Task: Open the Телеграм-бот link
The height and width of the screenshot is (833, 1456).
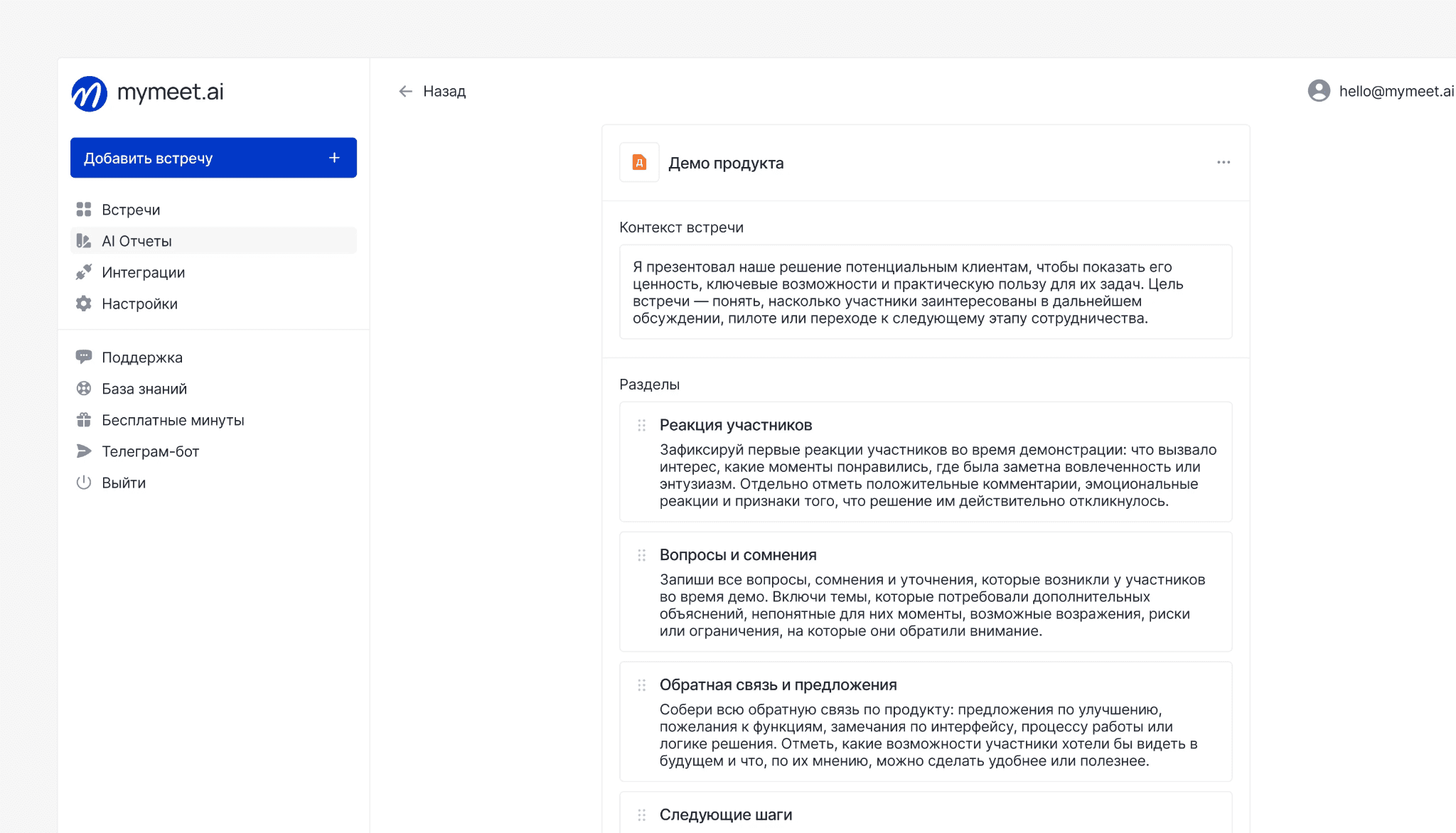Action: coord(213,451)
